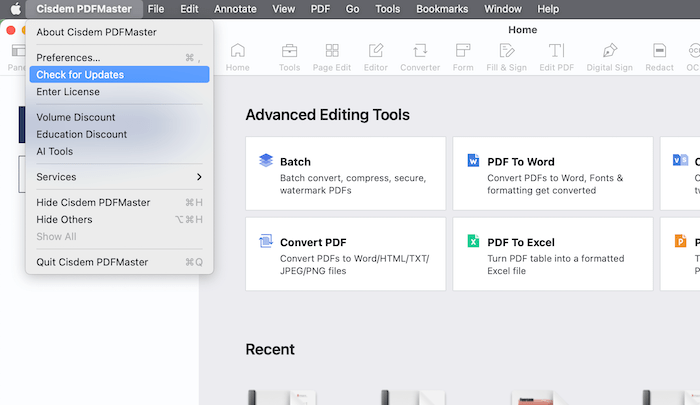This screenshot has width=700, height=405.
Task: Open the PDF menu
Action: coord(320,9)
